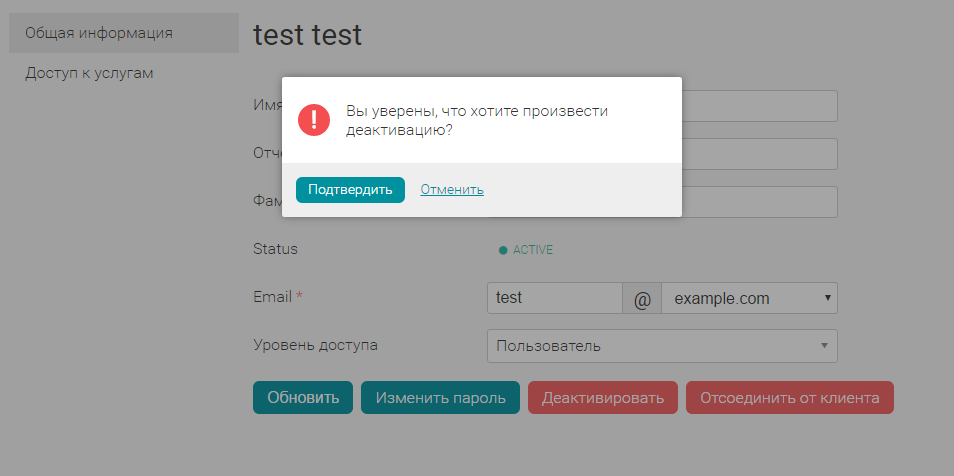Click the test test page heading
The image size is (954, 476).
click(308, 35)
